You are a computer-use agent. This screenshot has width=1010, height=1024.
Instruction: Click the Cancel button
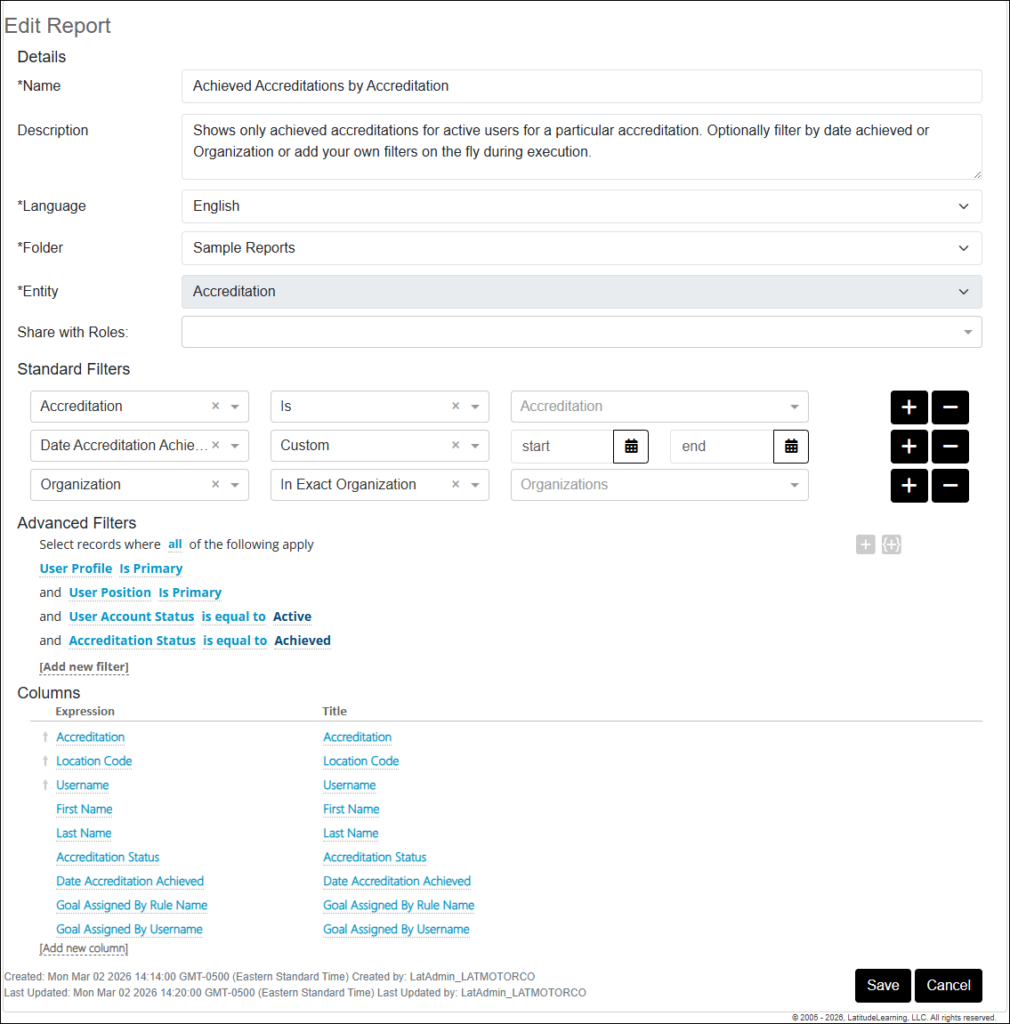coord(948,985)
